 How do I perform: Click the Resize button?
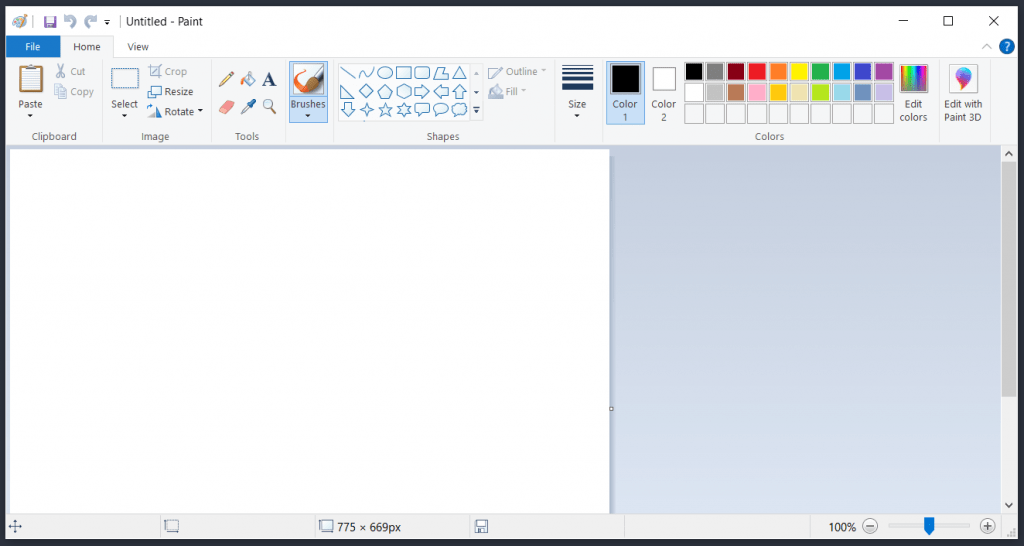click(171, 91)
